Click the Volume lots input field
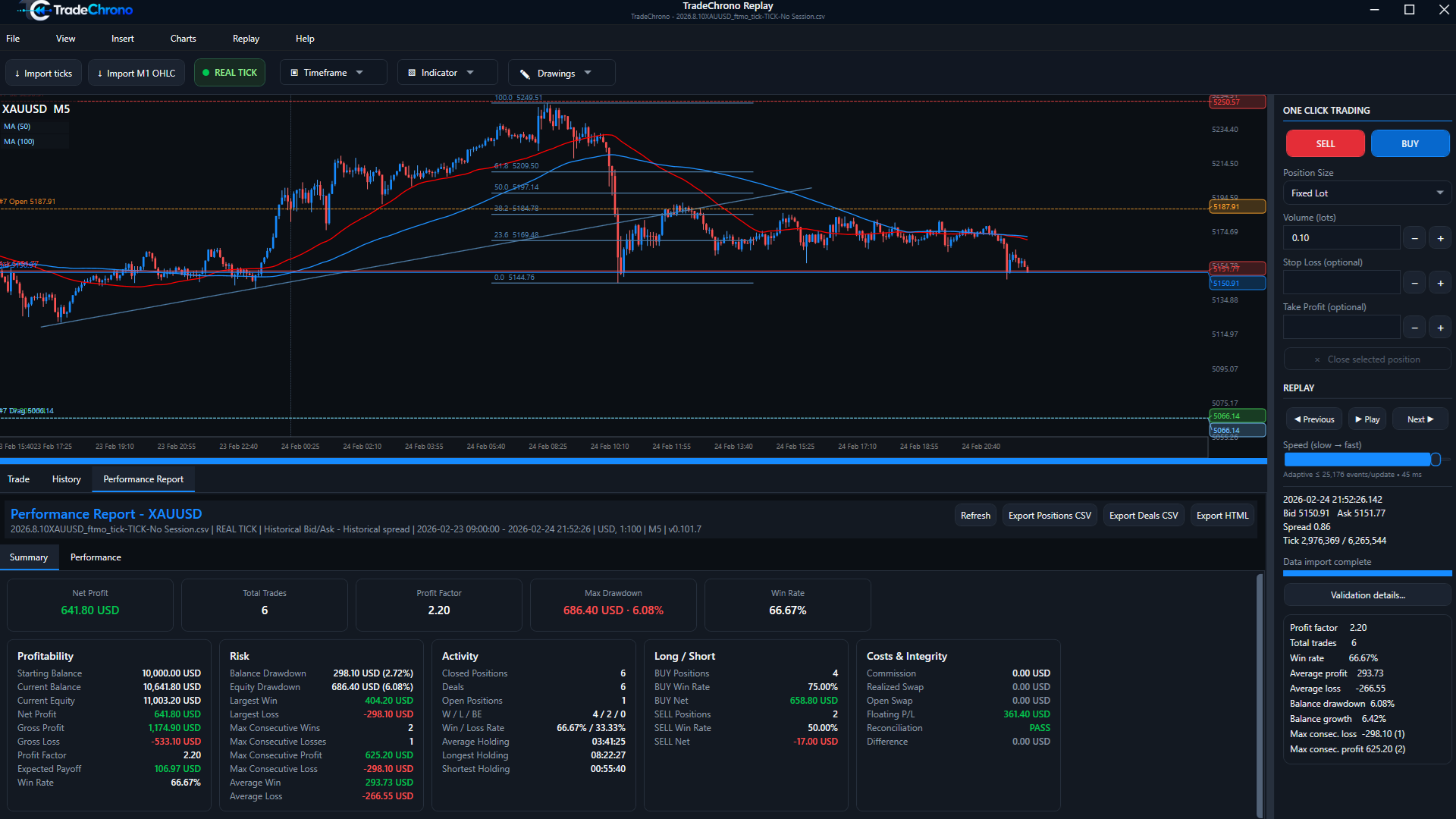The height and width of the screenshot is (819, 1456). tap(1341, 238)
